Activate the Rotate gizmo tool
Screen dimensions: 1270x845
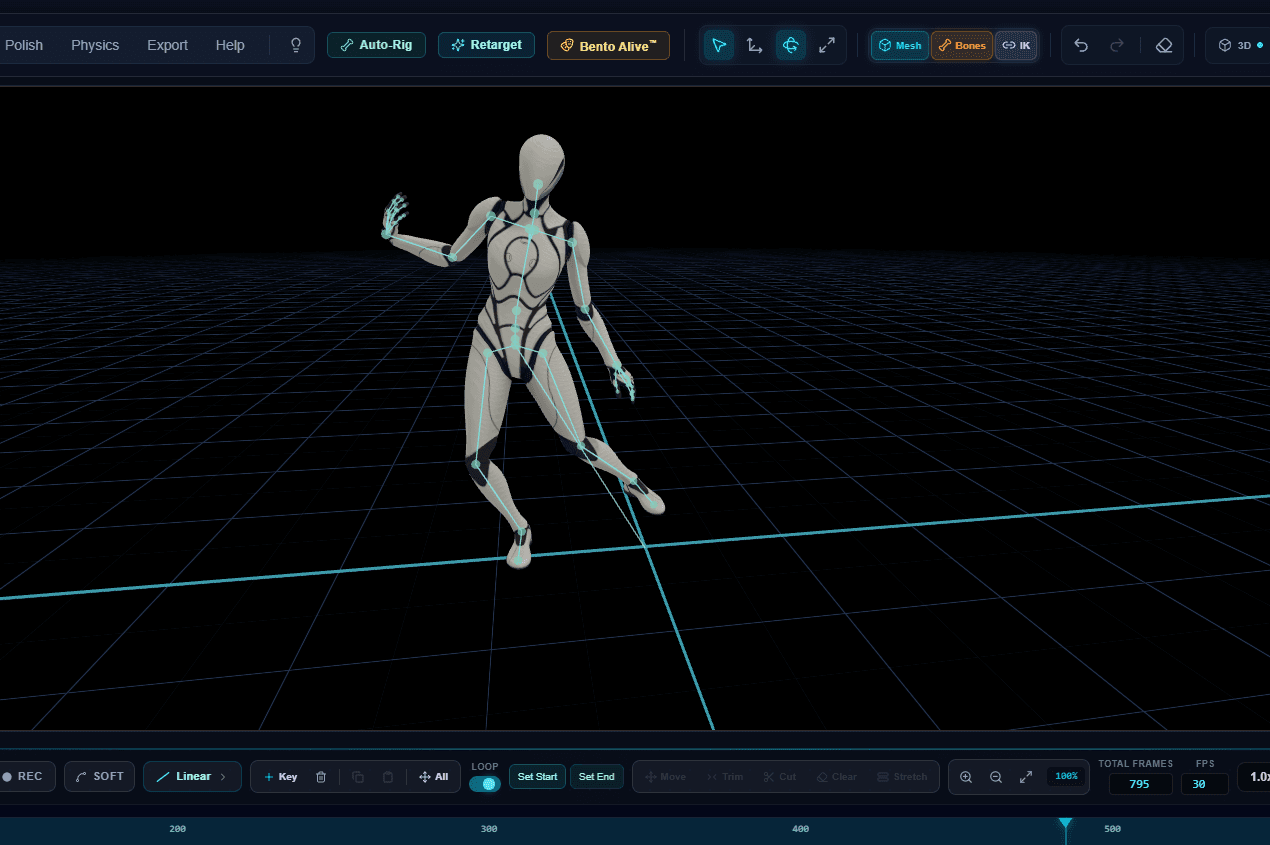tap(791, 45)
